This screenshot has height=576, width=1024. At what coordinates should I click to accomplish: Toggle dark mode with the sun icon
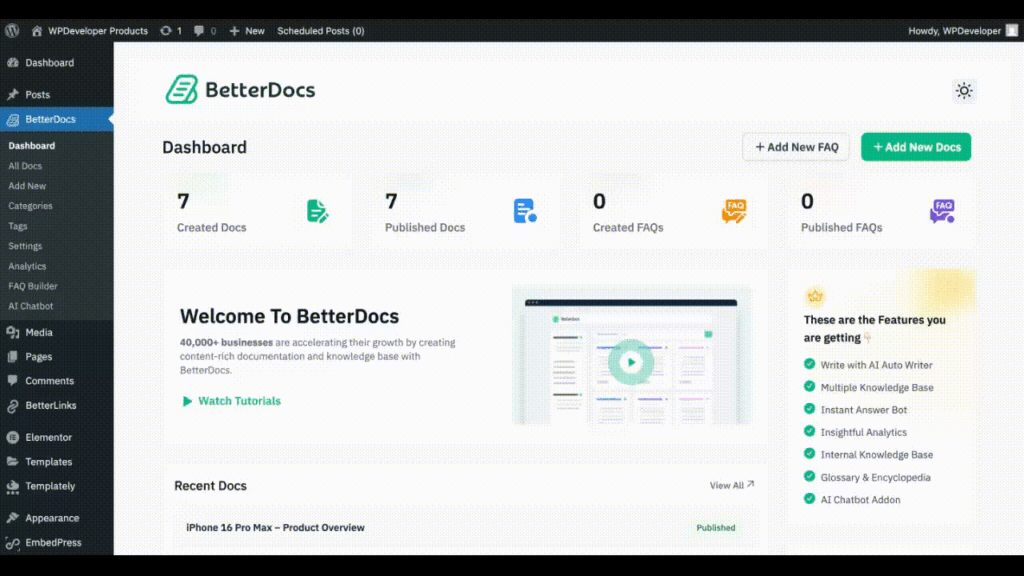963,90
